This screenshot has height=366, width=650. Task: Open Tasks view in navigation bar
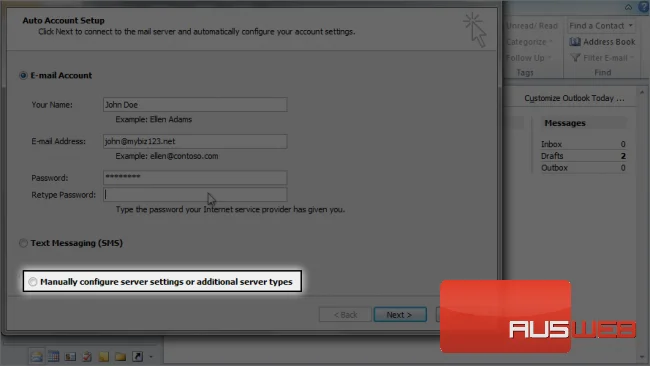pos(87,356)
